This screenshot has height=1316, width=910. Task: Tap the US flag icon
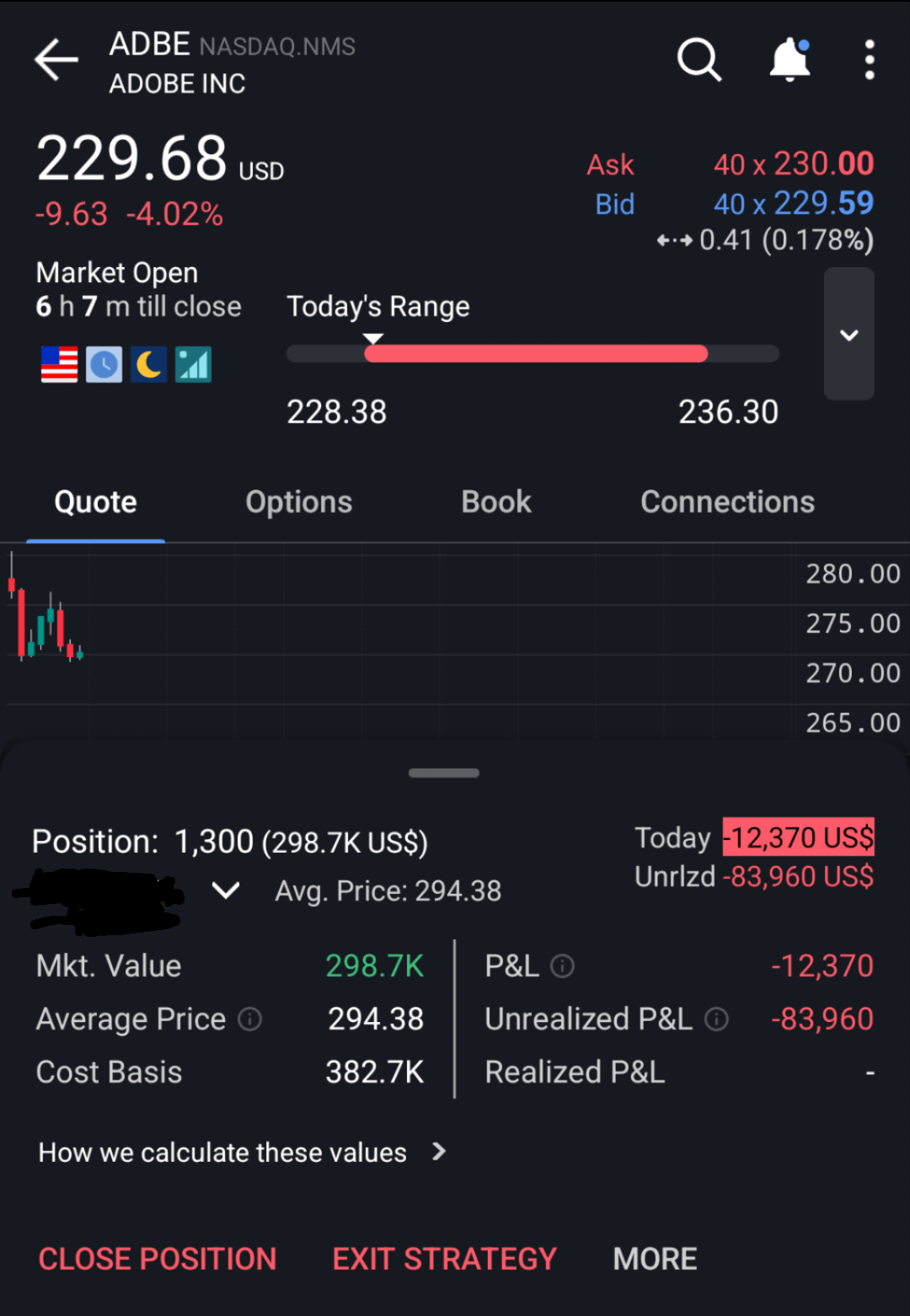[x=59, y=365]
